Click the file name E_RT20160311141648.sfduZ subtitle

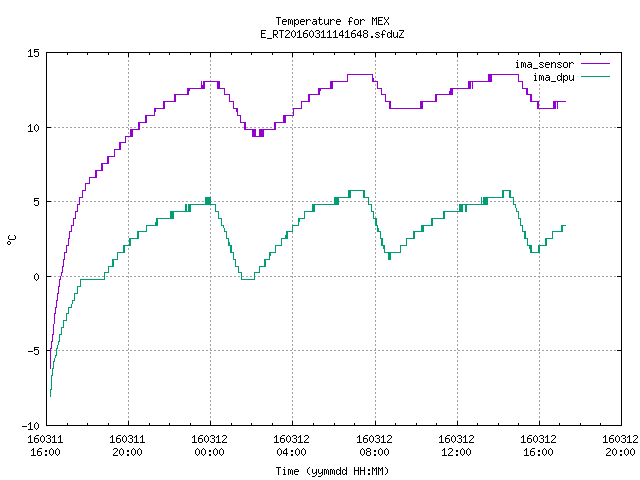332,34
